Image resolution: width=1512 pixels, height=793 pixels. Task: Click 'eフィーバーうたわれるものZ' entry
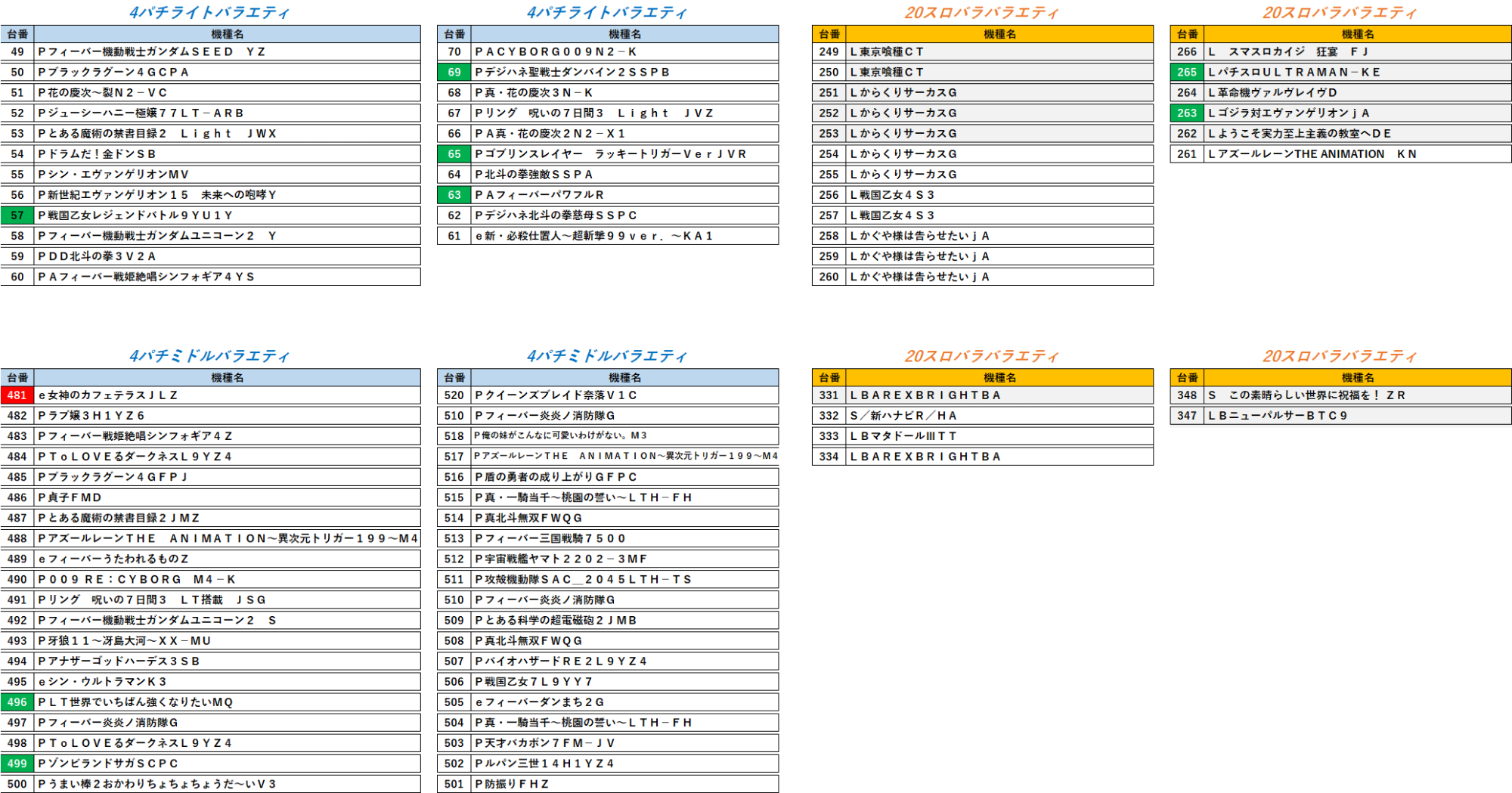pyautogui.click(x=228, y=559)
